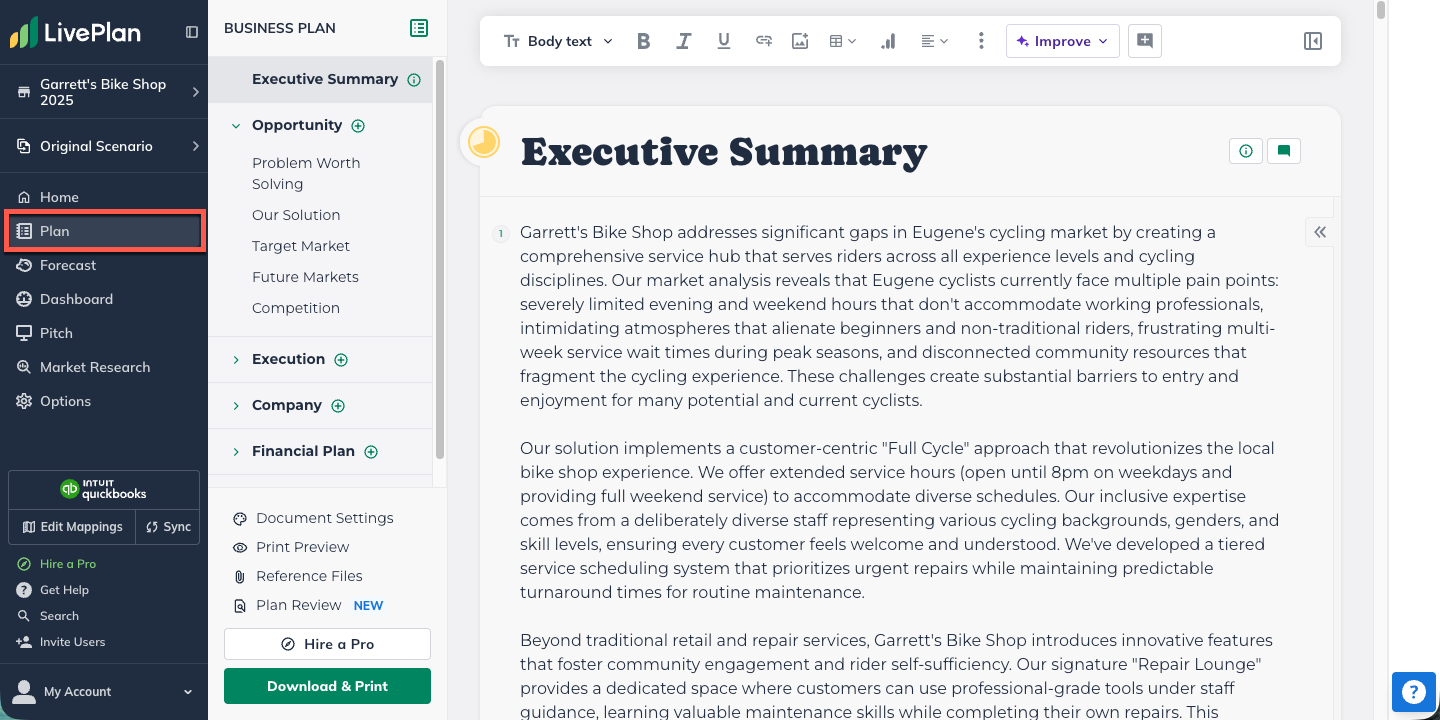Image resolution: width=1440 pixels, height=720 pixels.
Task: Open the blue help question-mark button
Action: pyautogui.click(x=1414, y=692)
